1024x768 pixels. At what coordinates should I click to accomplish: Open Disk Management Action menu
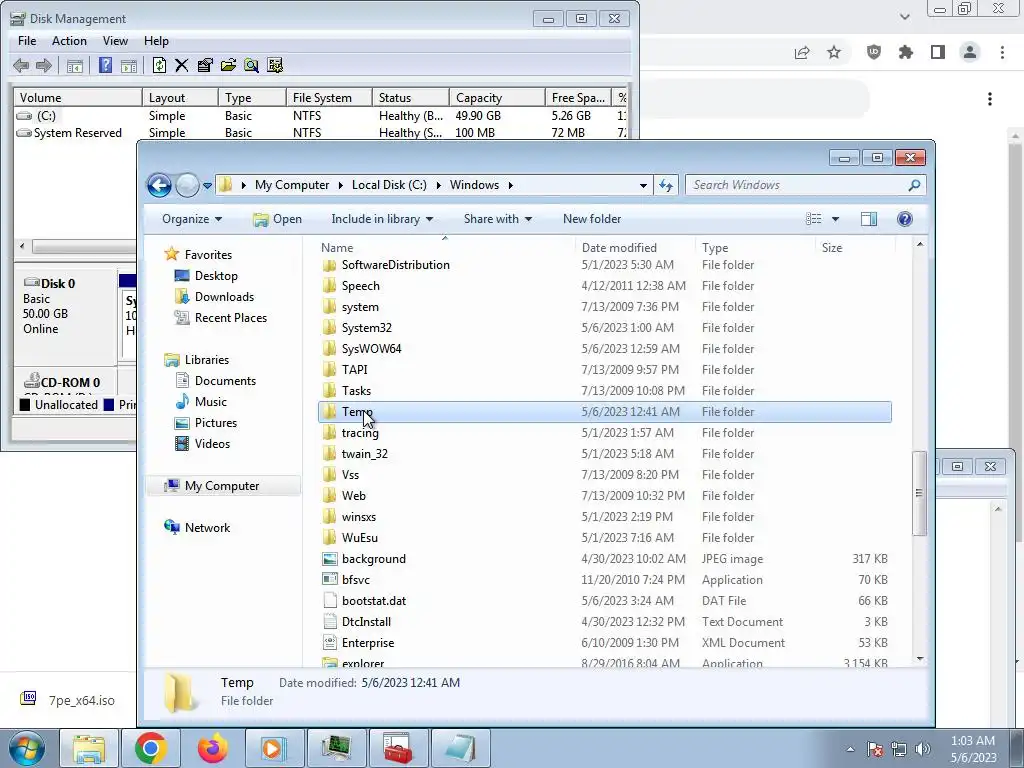[x=69, y=40]
